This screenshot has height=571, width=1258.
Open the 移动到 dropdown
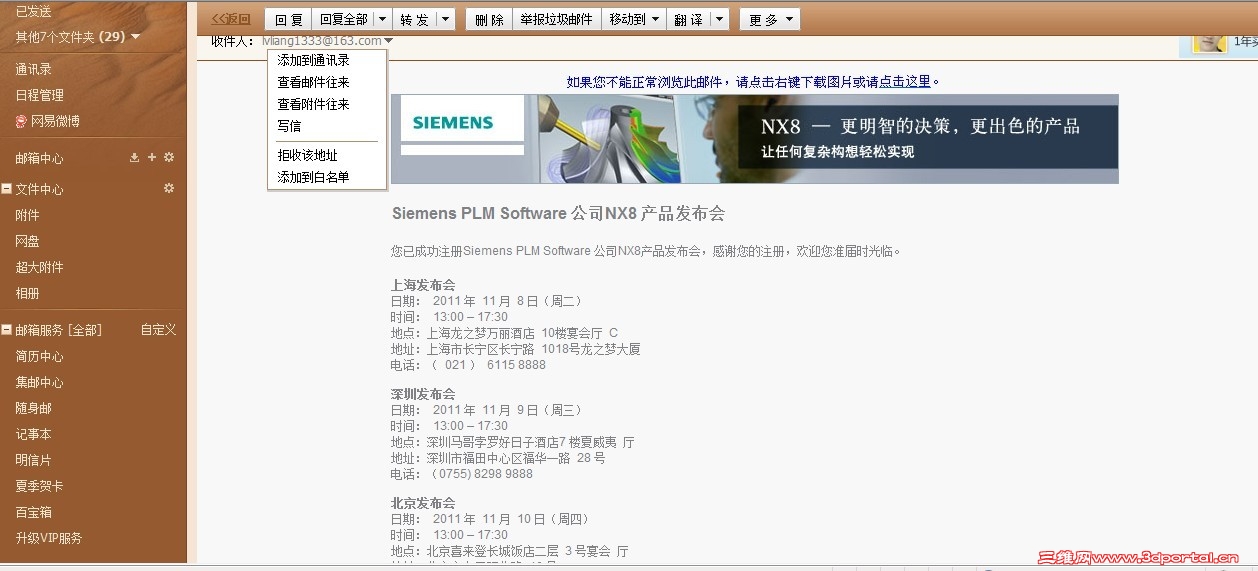(x=634, y=19)
